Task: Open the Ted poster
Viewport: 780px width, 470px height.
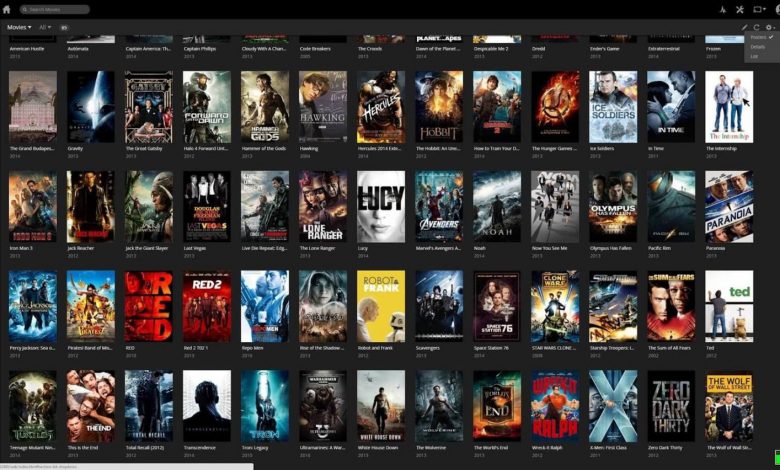Action: (x=729, y=306)
